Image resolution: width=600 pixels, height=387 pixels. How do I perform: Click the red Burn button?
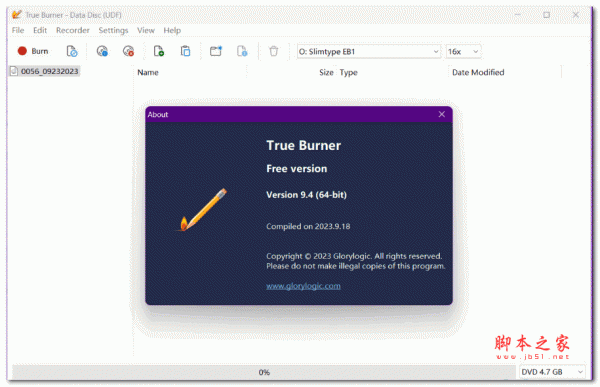pos(33,51)
